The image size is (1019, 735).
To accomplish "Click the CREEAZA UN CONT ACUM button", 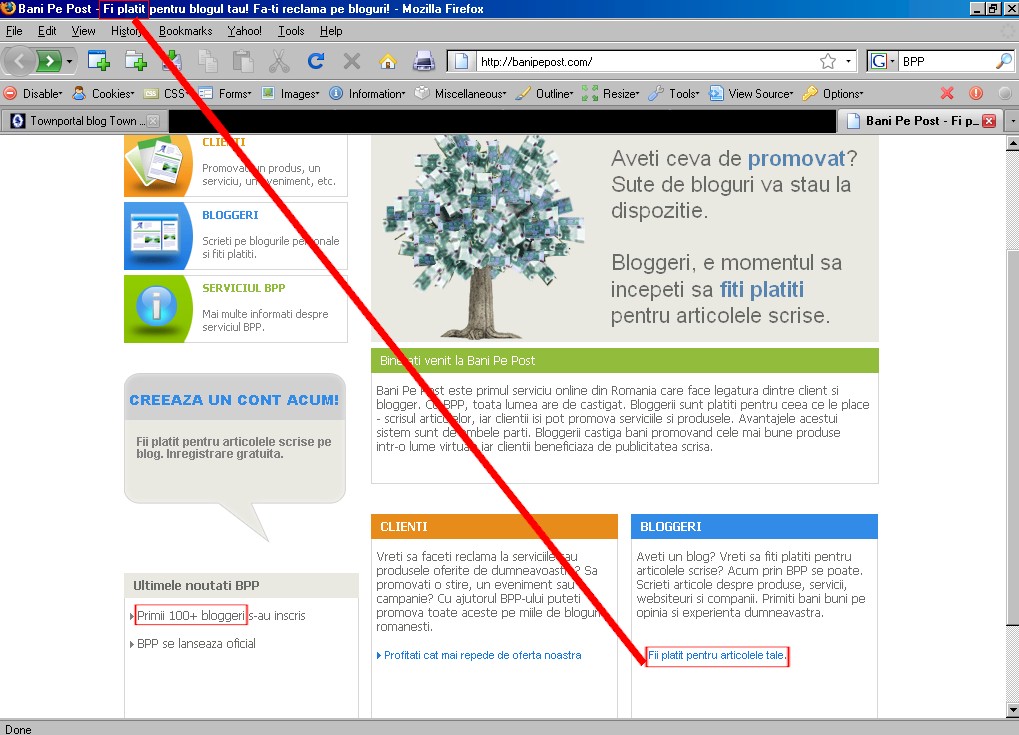I will (234, 400).
